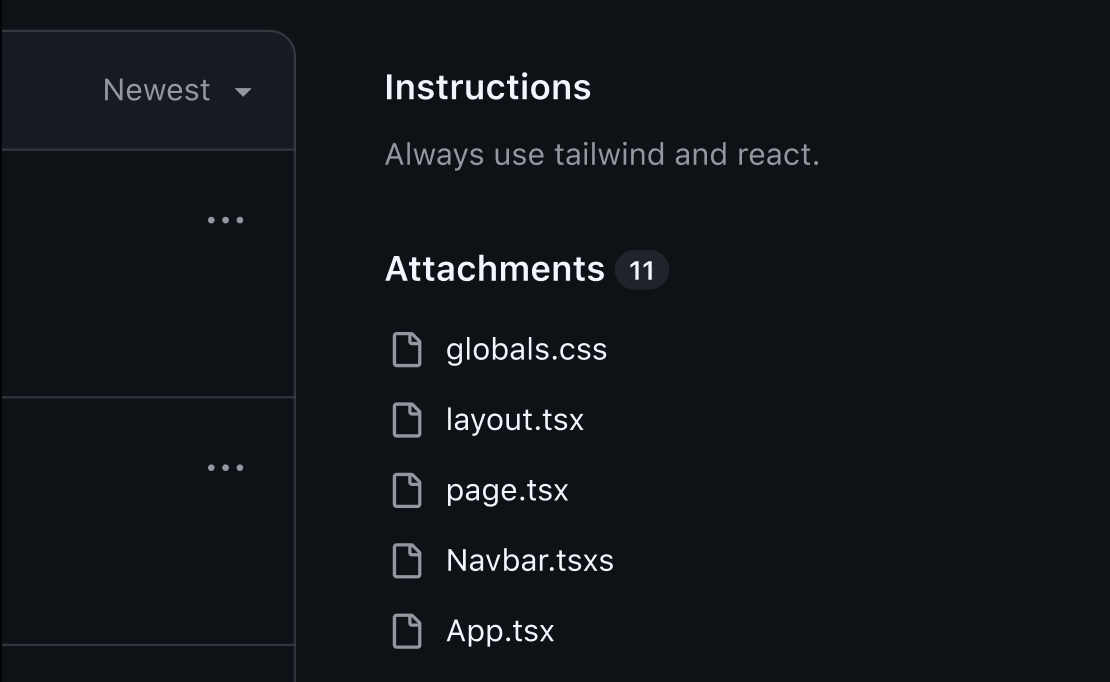Open the Navbar.tsxs attachment
1110x682 pixels.
529,561
